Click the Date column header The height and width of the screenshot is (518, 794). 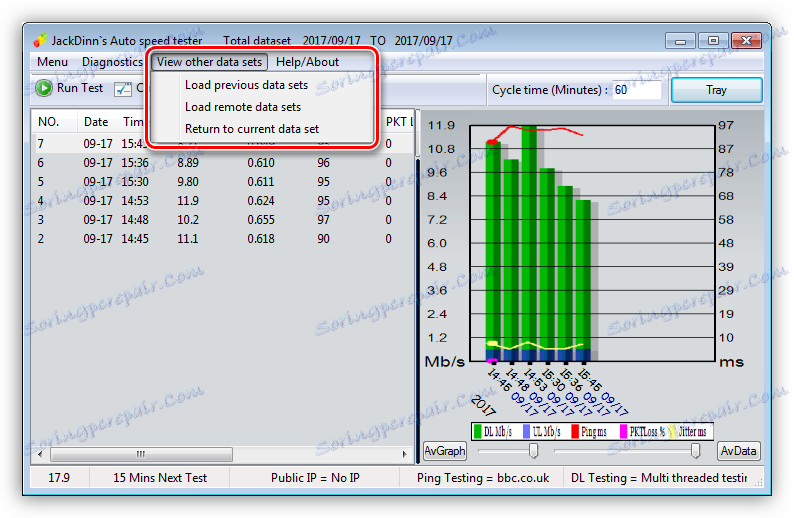pyautogui.click(x=96, y=122)
